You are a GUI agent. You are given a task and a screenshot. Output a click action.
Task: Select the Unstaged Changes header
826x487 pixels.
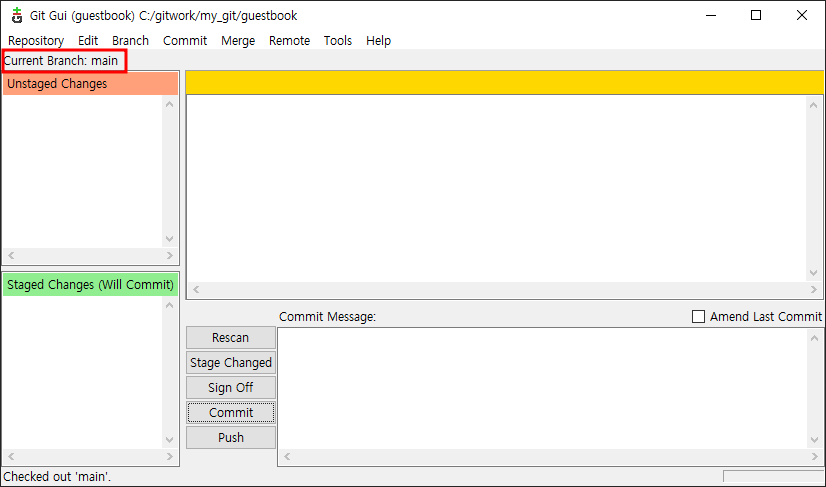[x=91, y=84]
